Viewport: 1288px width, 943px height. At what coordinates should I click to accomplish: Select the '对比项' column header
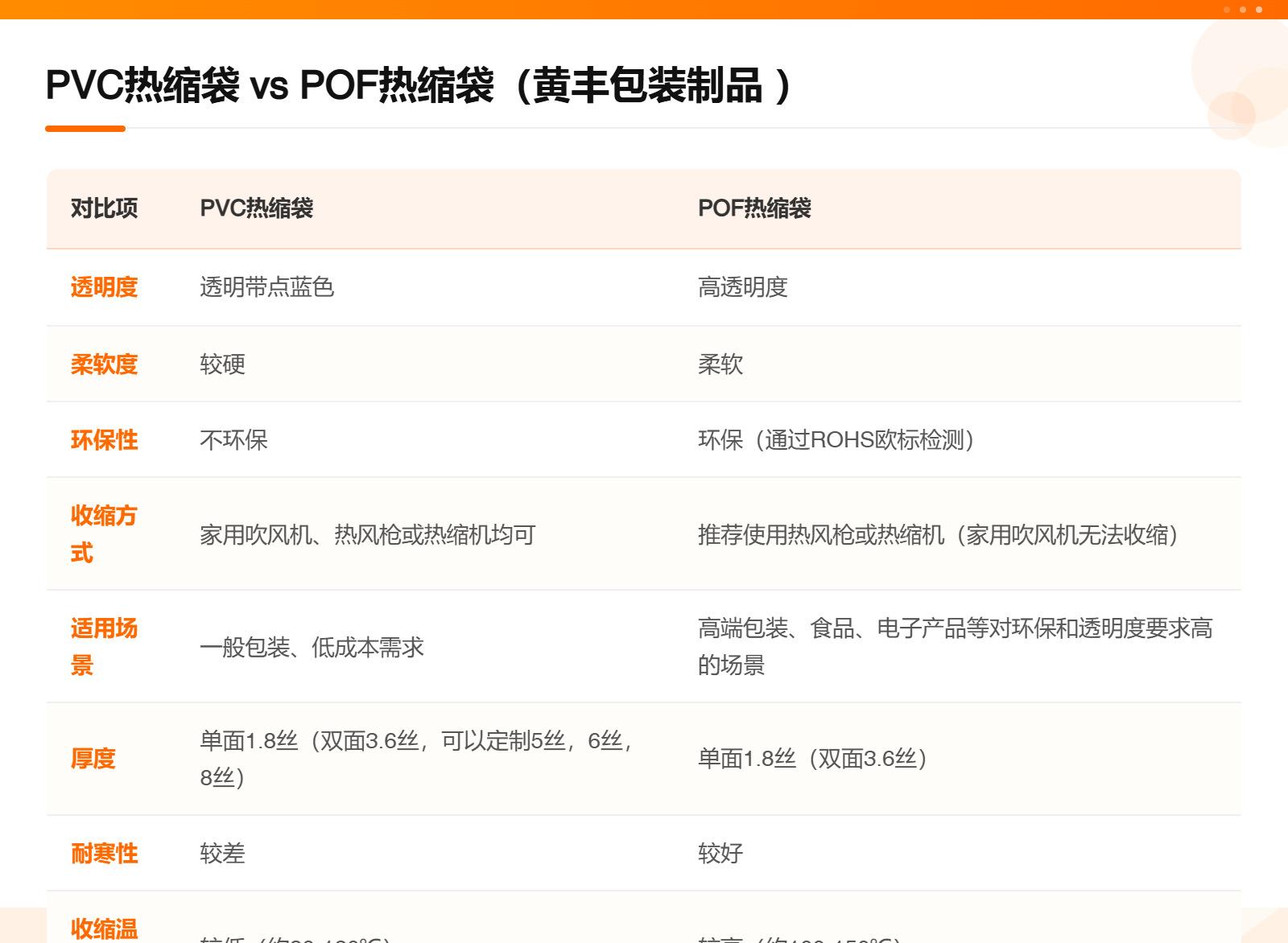pyautogui.click(x=104, y=208)
